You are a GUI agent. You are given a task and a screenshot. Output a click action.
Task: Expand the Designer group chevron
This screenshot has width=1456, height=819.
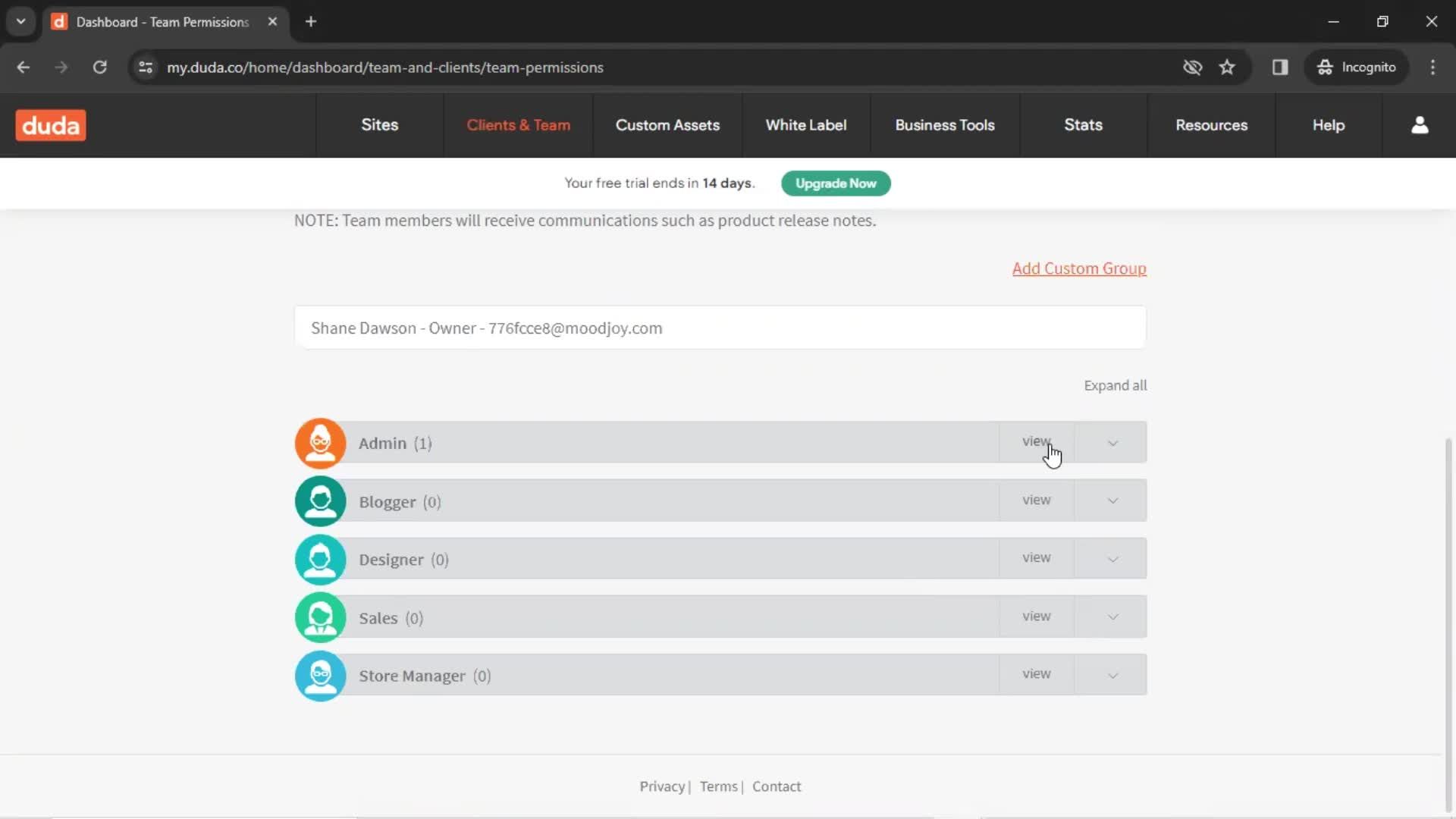1112,559
